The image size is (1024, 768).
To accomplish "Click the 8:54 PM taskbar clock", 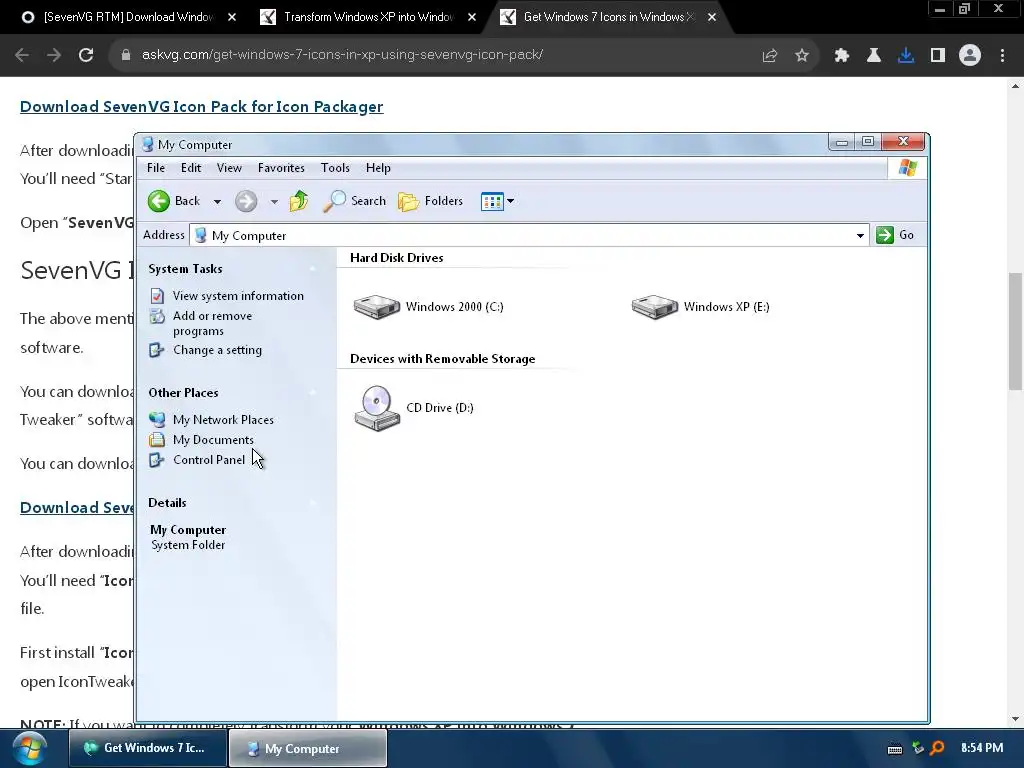I will (x=982, y=748).
